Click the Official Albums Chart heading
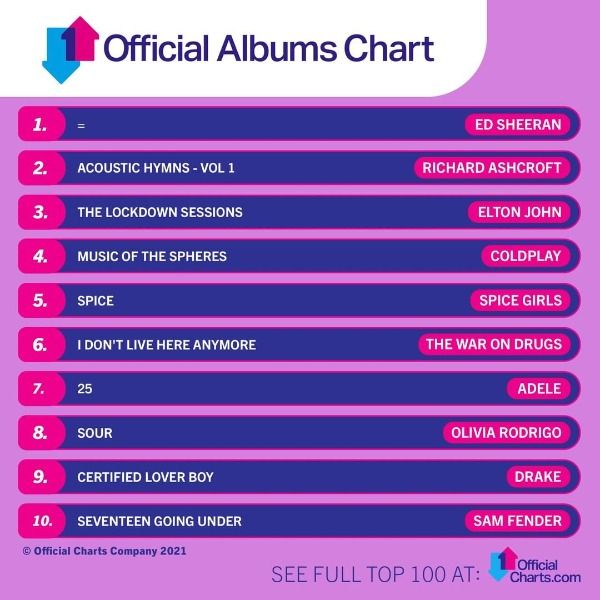 (269, 48)
